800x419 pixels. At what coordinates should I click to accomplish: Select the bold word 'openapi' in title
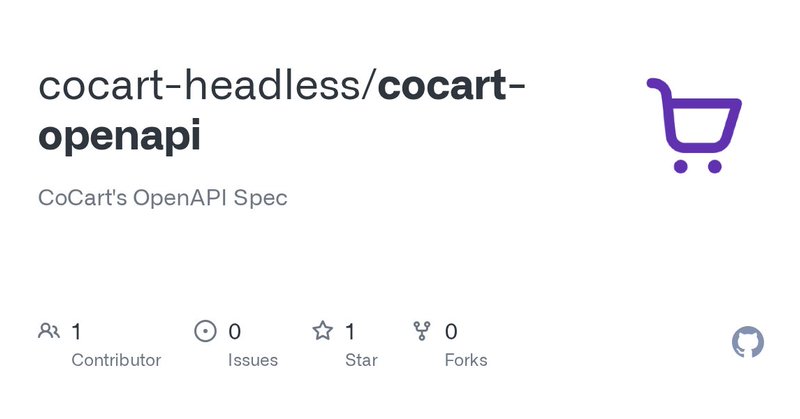click(x=119, y=137)
